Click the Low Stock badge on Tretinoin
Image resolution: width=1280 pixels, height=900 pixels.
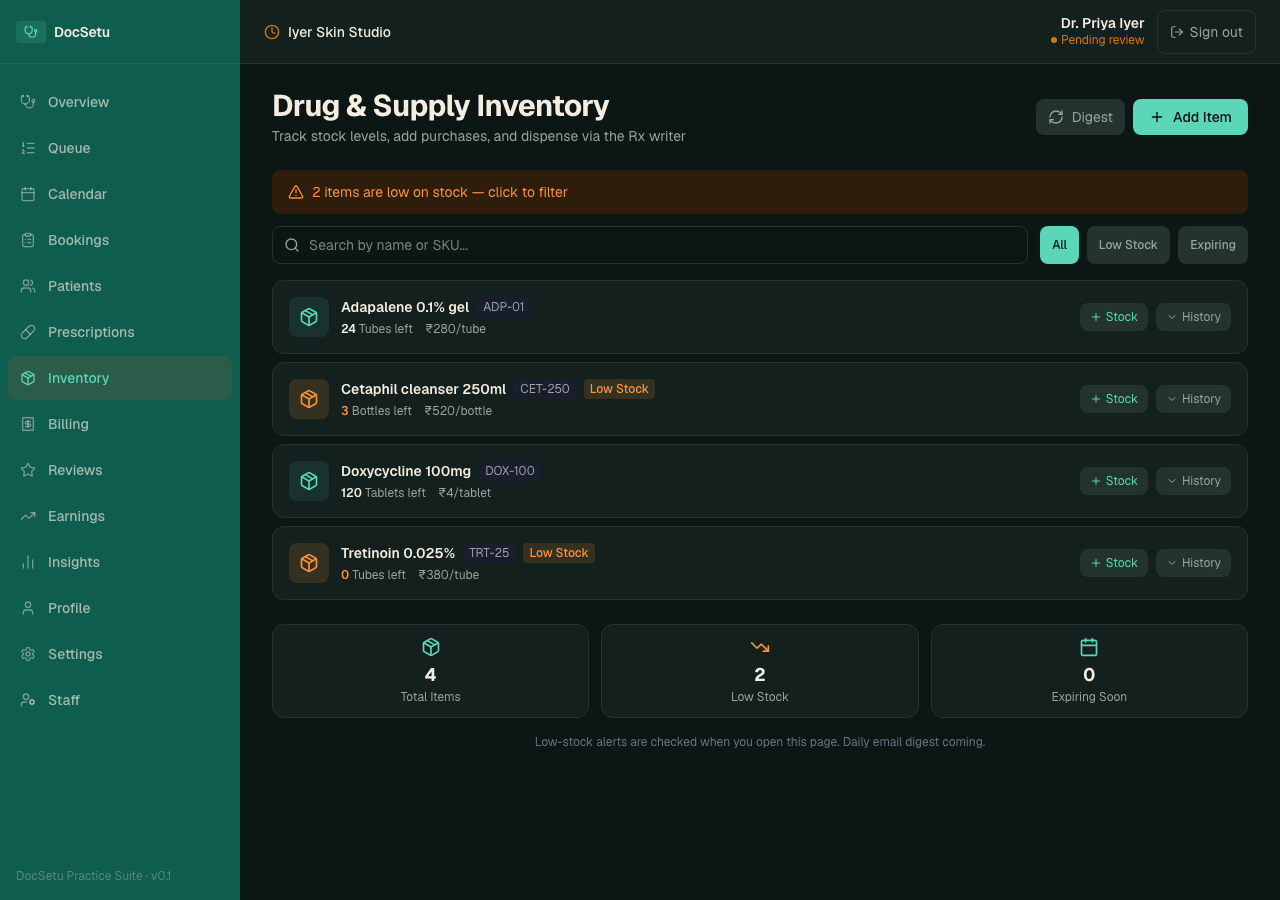[x=559, y=553]
